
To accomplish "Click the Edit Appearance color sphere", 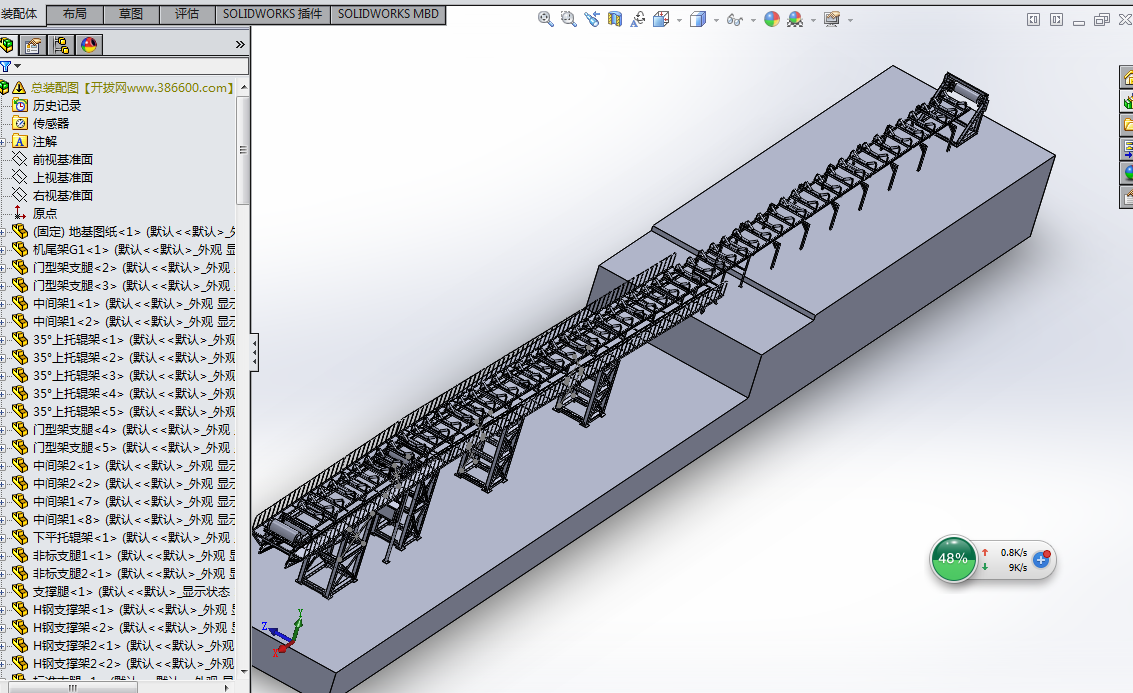I will coord(772,19).
